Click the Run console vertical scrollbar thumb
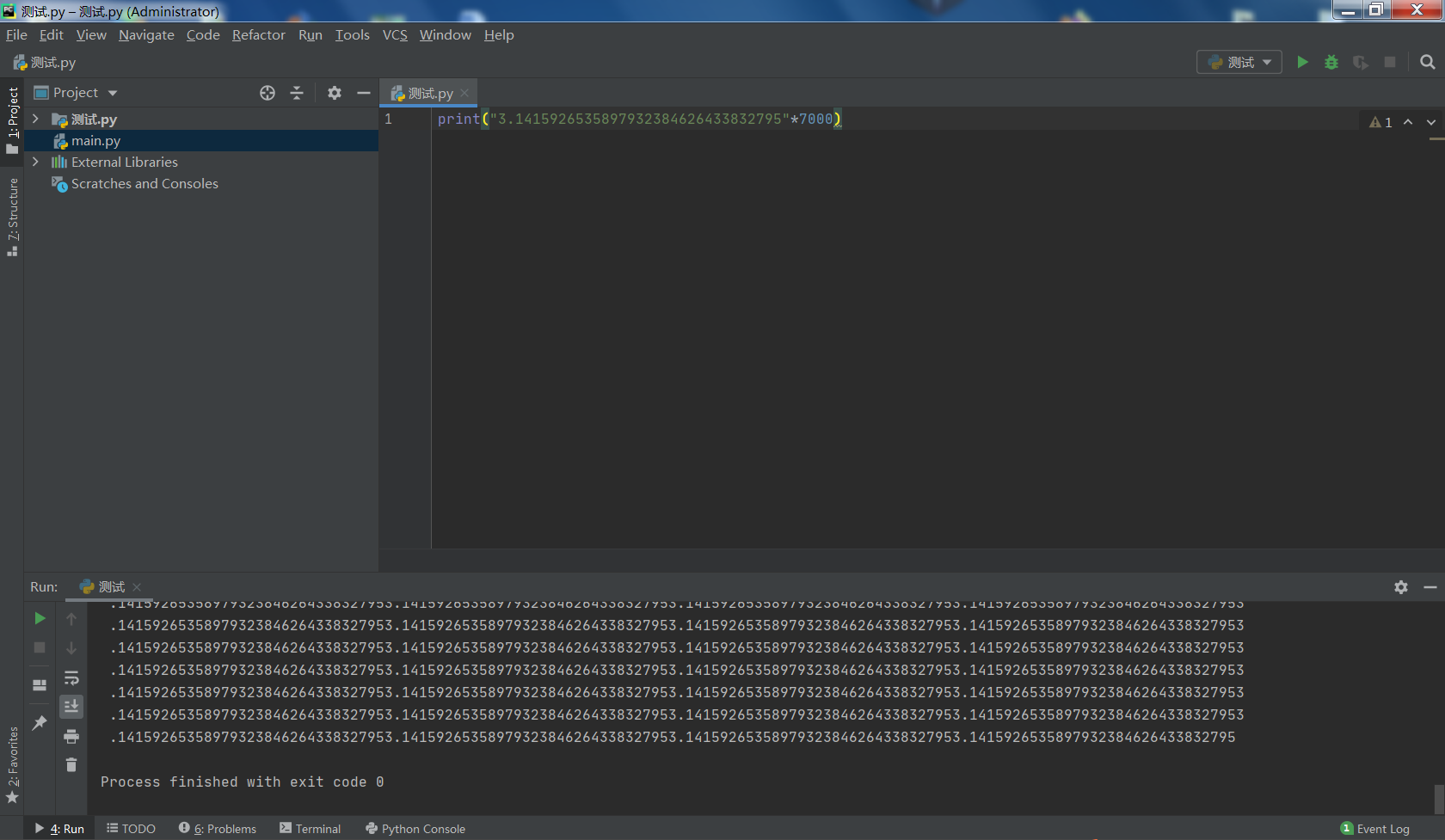Viewport: 1445px width, 840px height. coord(1439,800)
